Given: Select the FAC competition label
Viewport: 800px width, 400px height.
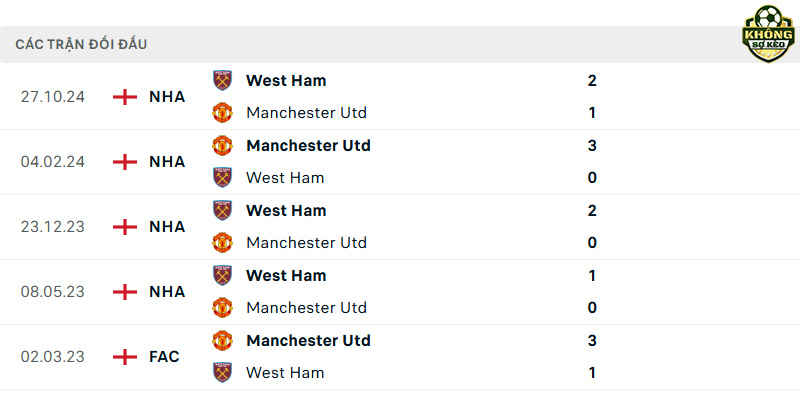Looking at the screenshot, I should 164,357.
